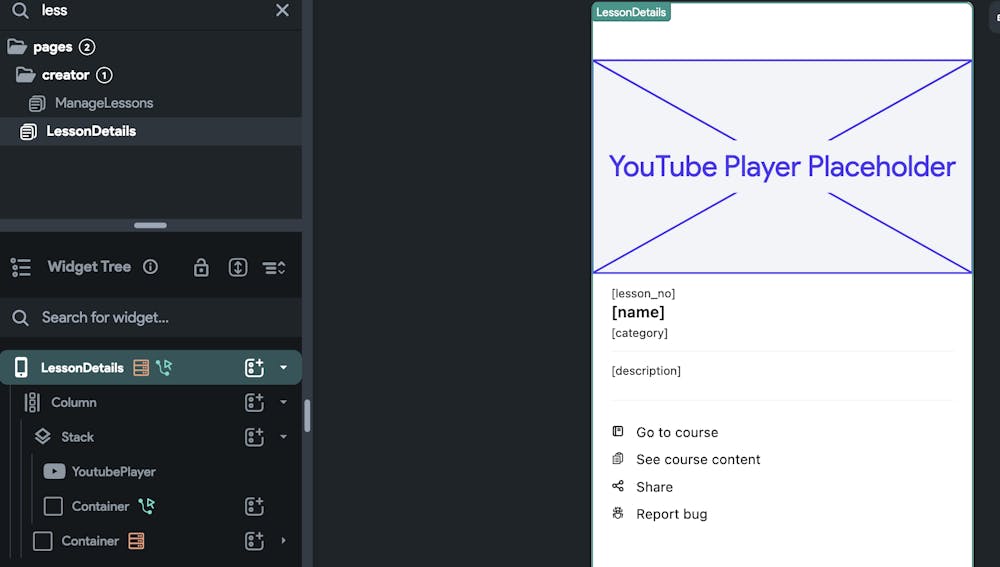Click the orange query icon on the Container

tap(136, 541)
